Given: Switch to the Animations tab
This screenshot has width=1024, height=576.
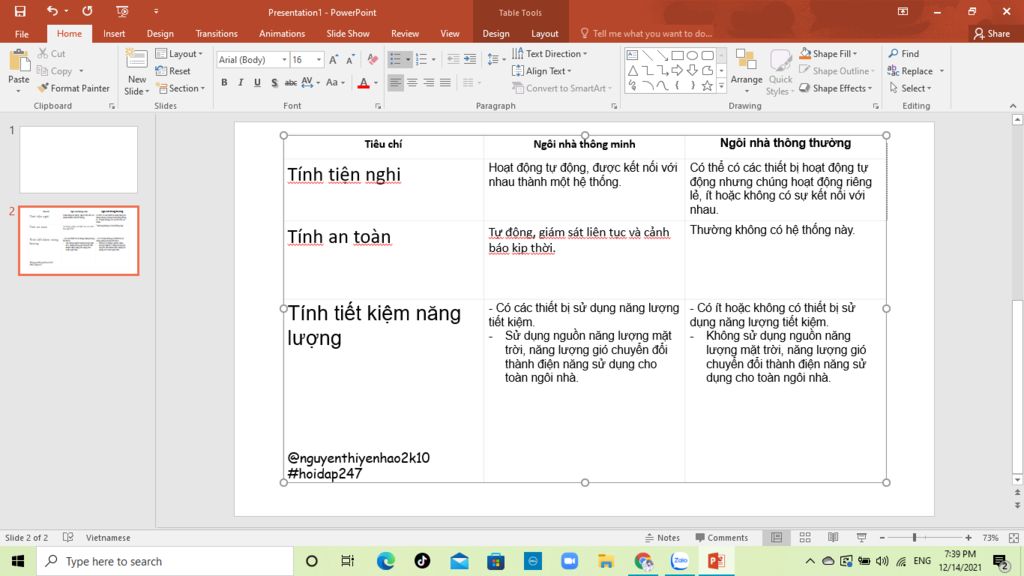Looking at the screenshot, I should click(x=282, y=33).
